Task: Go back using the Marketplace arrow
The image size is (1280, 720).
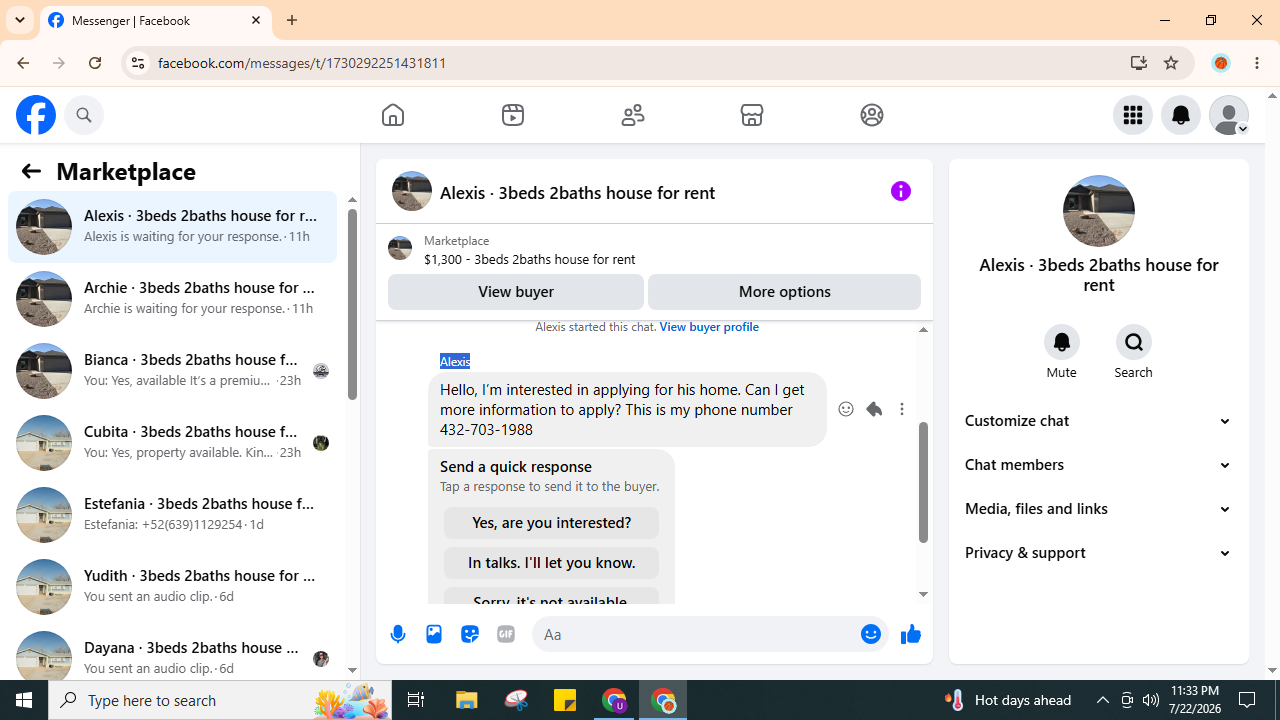Action: click(31, 171)
